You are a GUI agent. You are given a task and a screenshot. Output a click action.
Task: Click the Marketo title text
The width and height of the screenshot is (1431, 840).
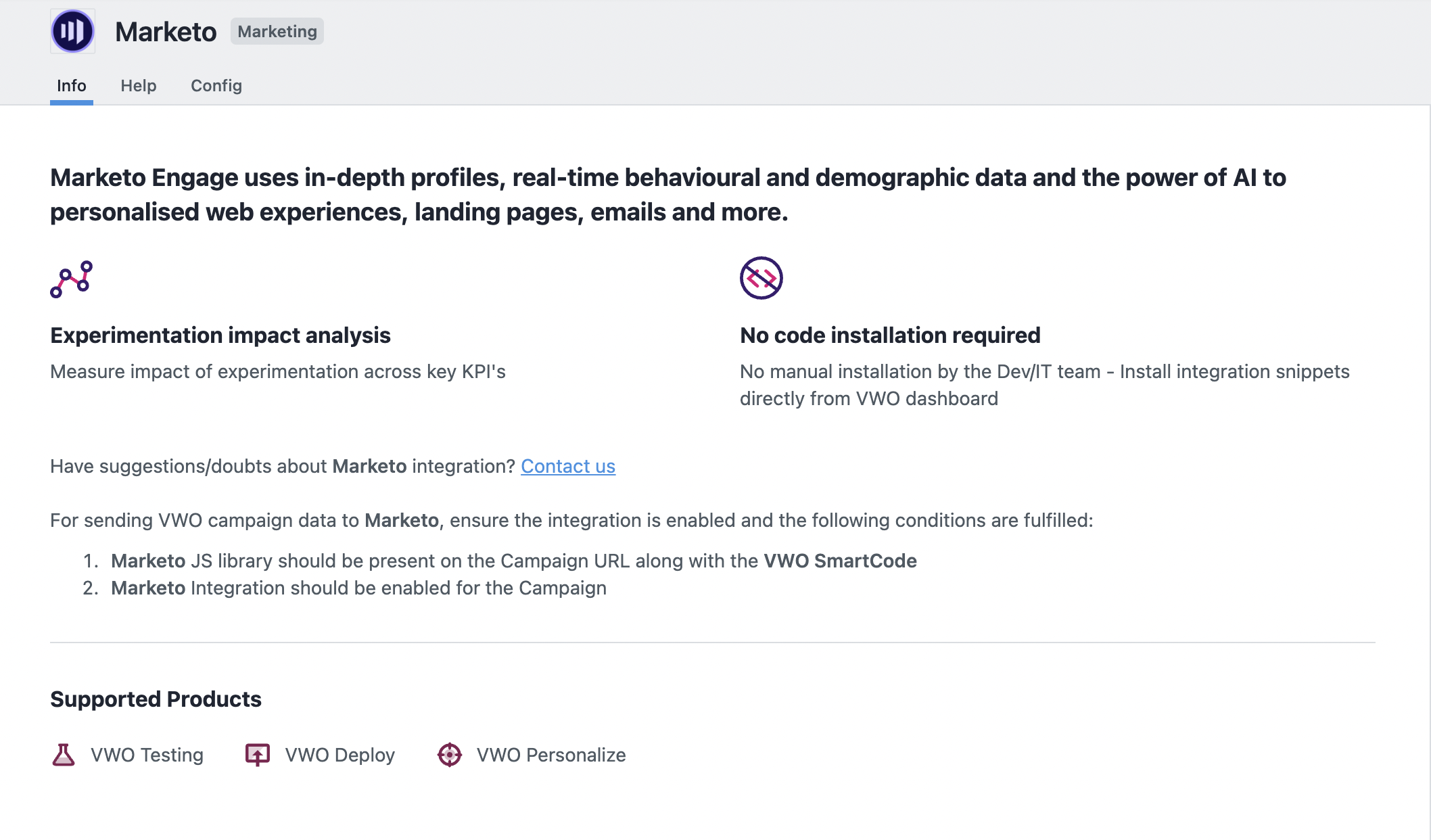[x=166, y=32]
